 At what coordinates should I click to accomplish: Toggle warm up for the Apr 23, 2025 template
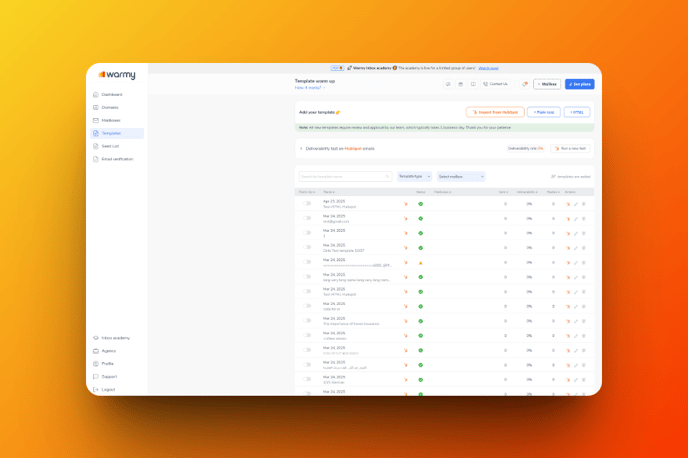pos(307,204)
